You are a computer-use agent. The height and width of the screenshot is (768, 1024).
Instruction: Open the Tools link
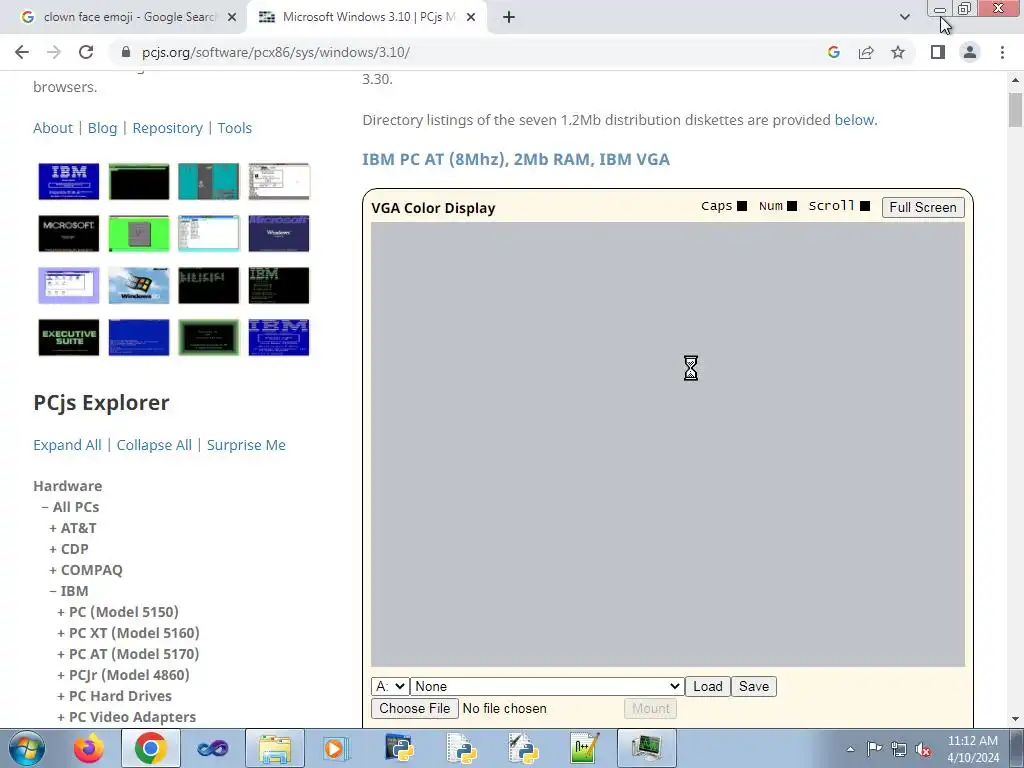point(234,128)
